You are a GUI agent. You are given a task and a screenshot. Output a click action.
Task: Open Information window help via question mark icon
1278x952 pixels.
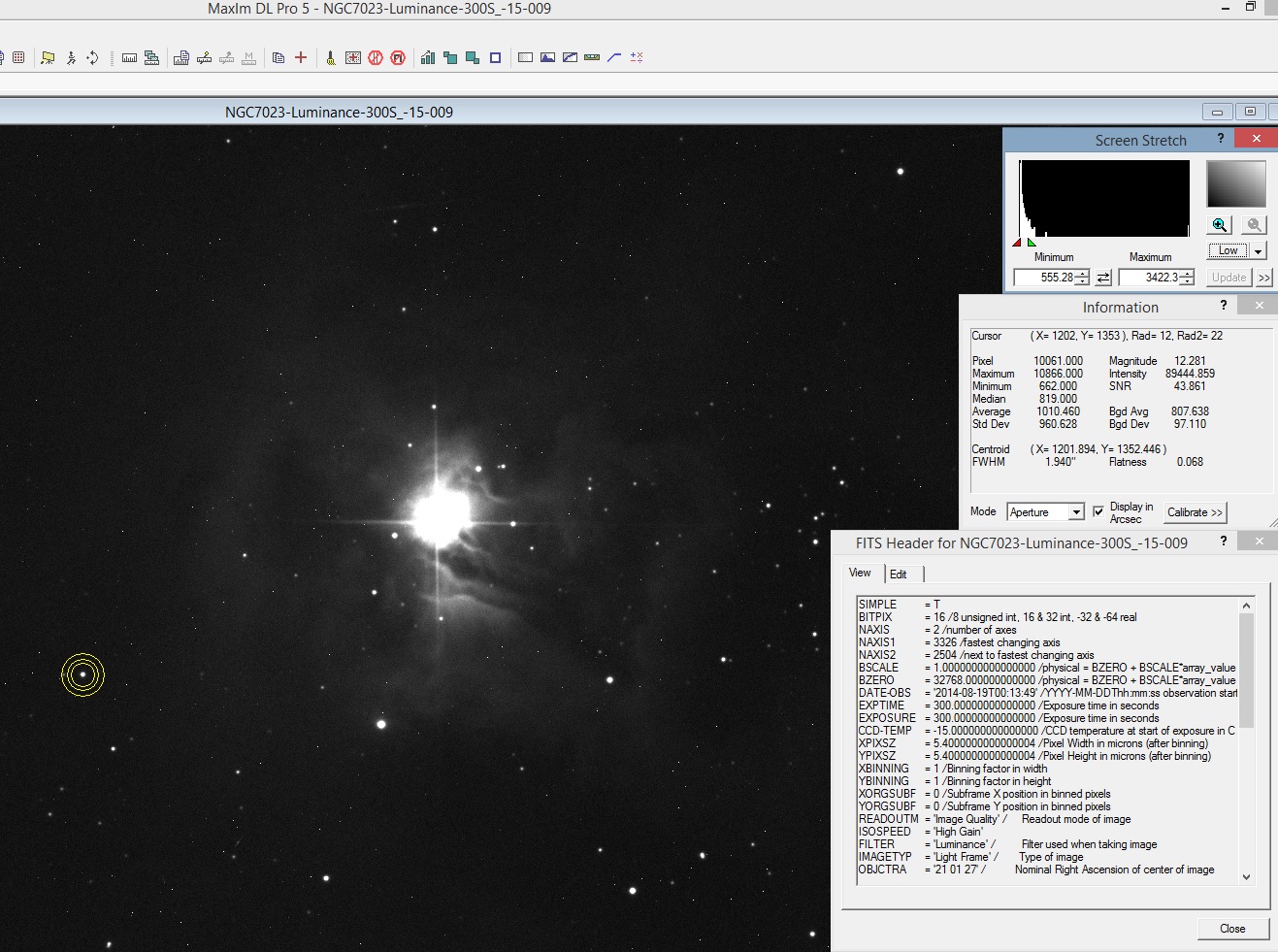(x=1224, y=306)
